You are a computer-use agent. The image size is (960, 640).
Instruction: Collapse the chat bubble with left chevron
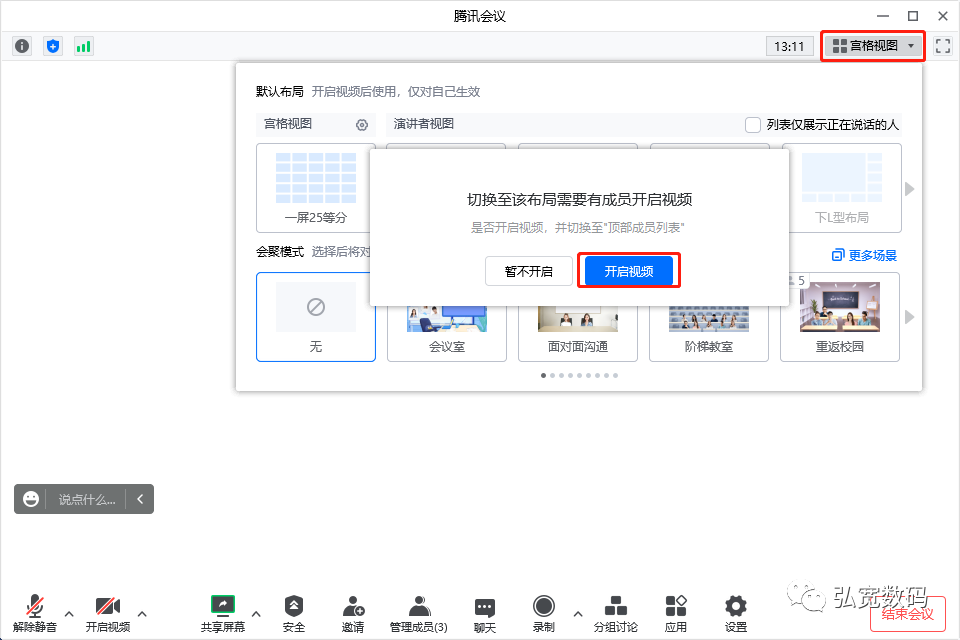pyautogui.click(x=140, y=499)
